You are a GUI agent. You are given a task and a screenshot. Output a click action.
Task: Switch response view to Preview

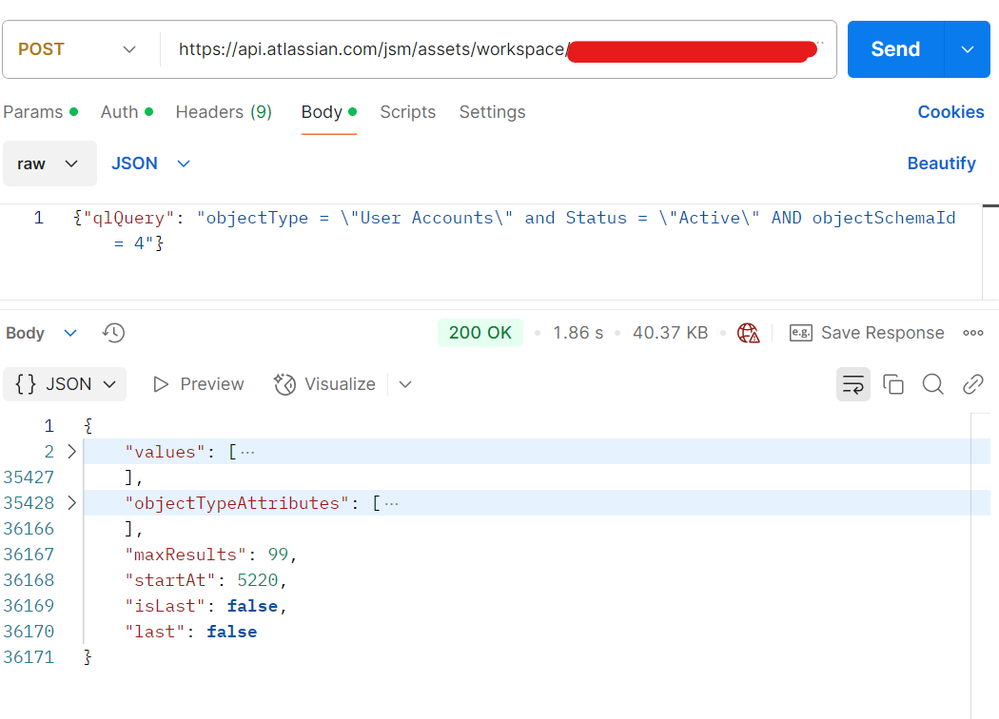(212, 384)
